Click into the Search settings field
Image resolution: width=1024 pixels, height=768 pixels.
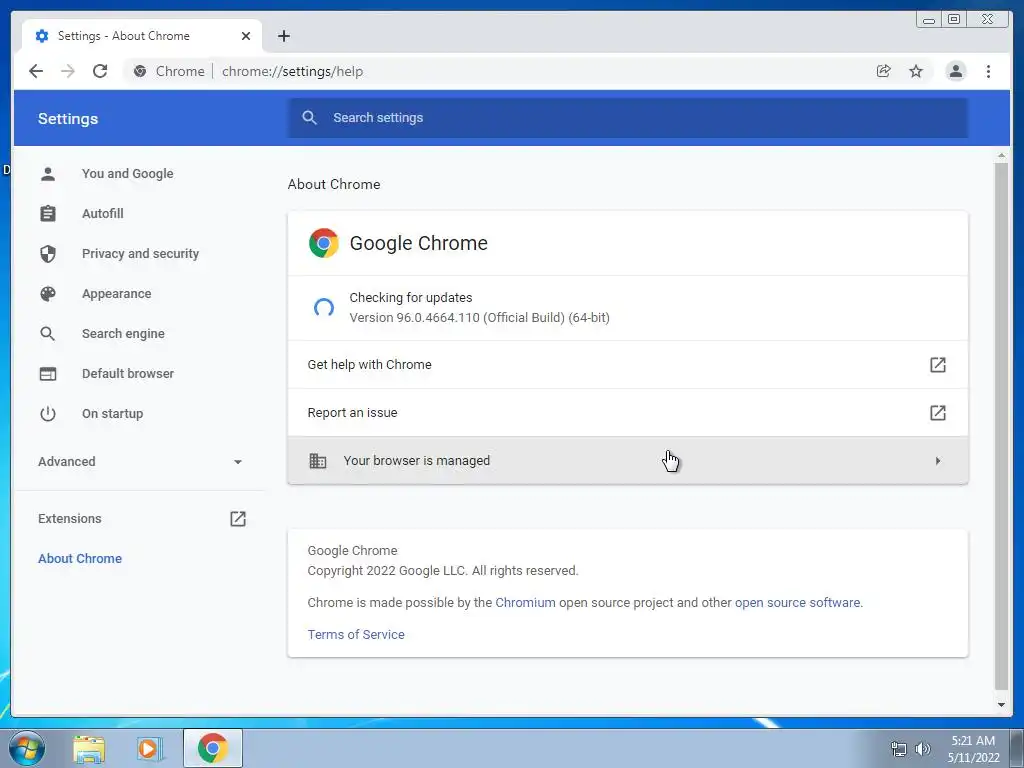tap(628, 118)
